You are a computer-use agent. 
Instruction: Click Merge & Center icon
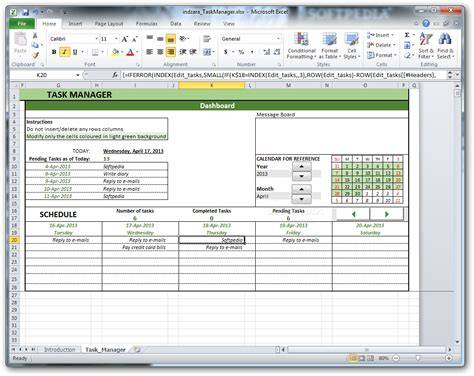207,52
